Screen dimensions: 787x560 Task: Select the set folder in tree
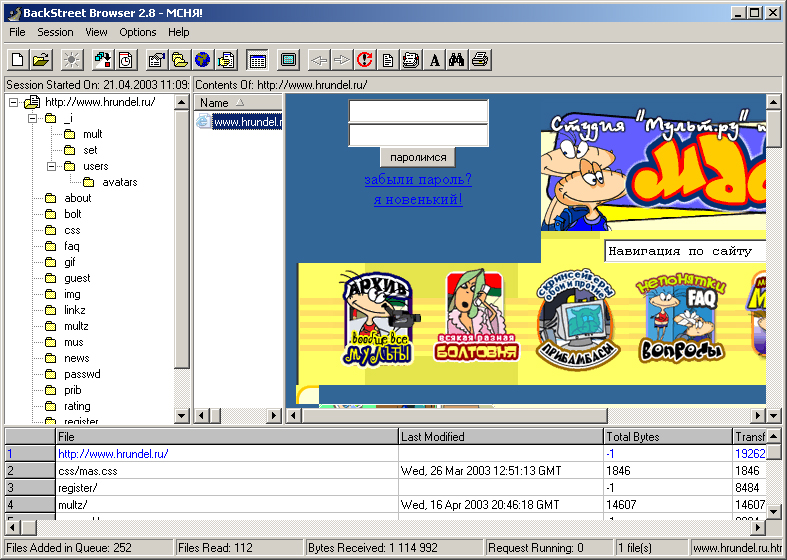[90, 150]
